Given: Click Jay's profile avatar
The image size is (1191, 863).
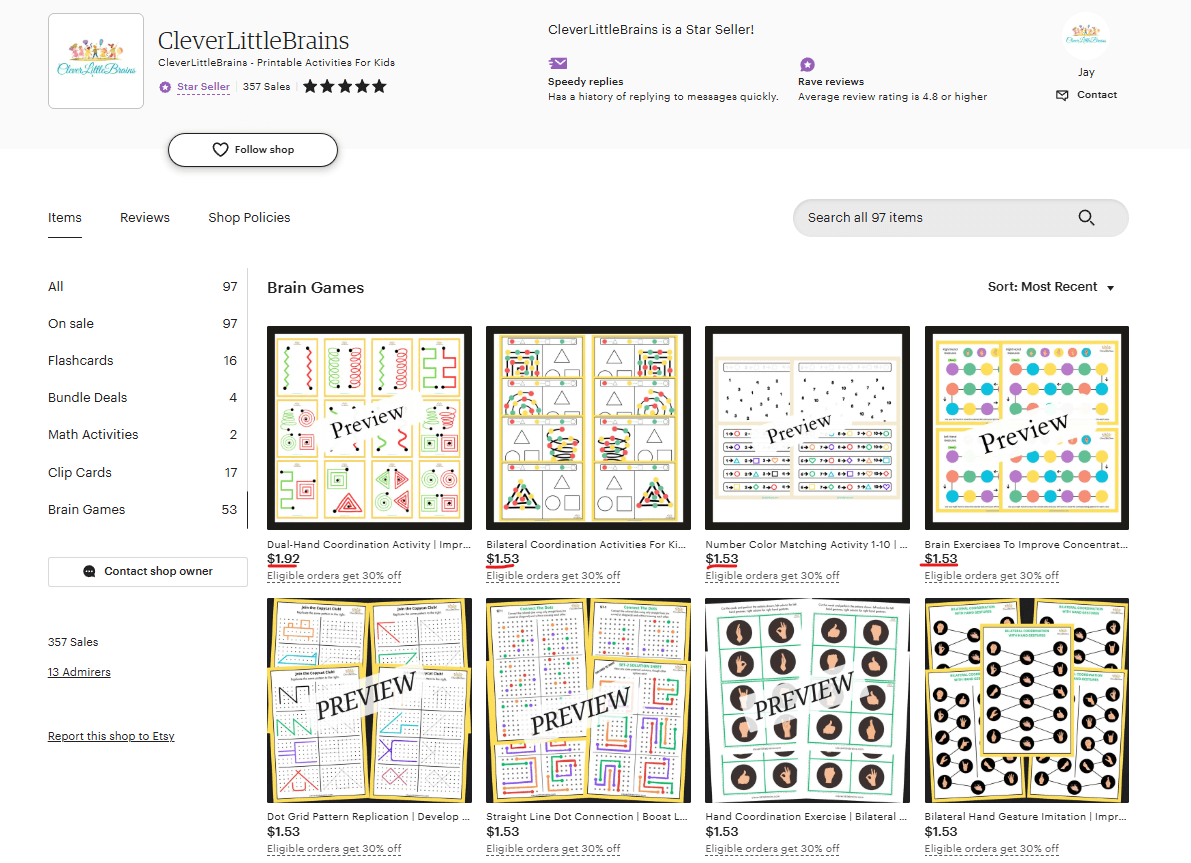Looking at the screenshot, I should (1086, 36).
